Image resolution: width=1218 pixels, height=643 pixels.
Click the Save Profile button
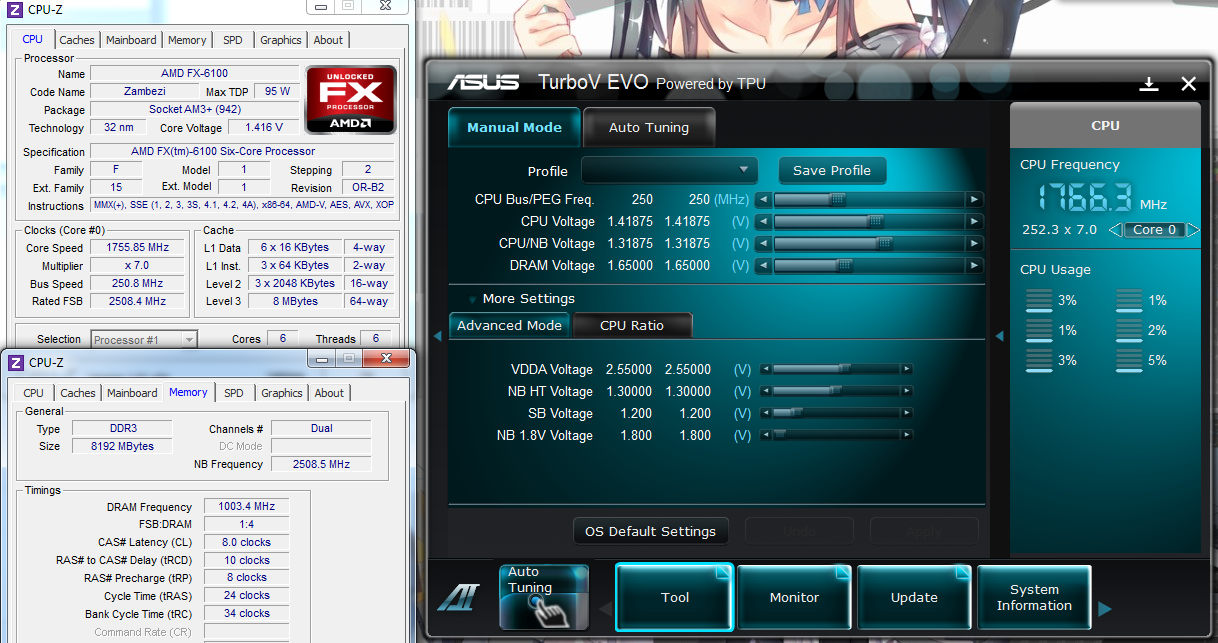click(832, 170)
